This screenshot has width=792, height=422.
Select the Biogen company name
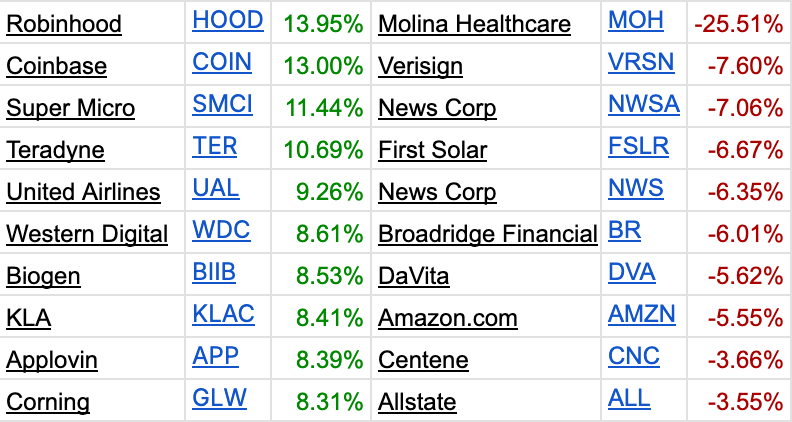click(43, 276)
